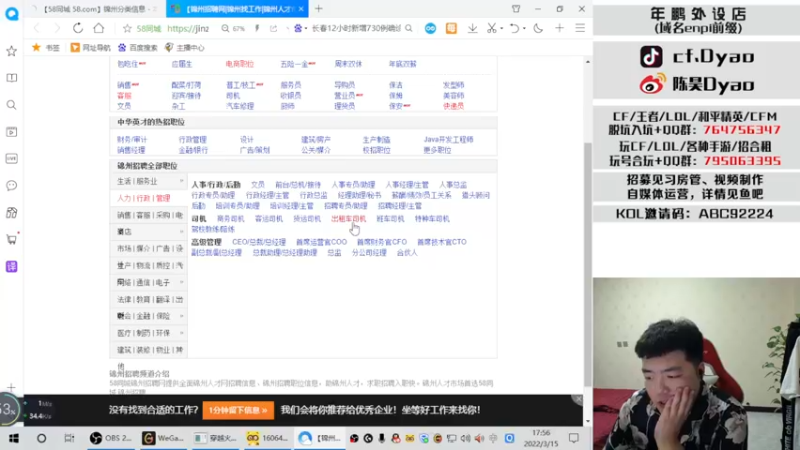Open the CEO/总裁/总经理 link
800x450 pixels.
click(259, 242)
